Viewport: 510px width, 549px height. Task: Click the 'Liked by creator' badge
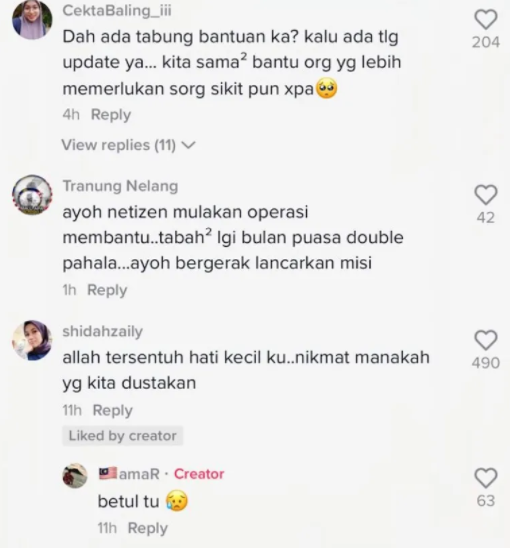(123, 436)
